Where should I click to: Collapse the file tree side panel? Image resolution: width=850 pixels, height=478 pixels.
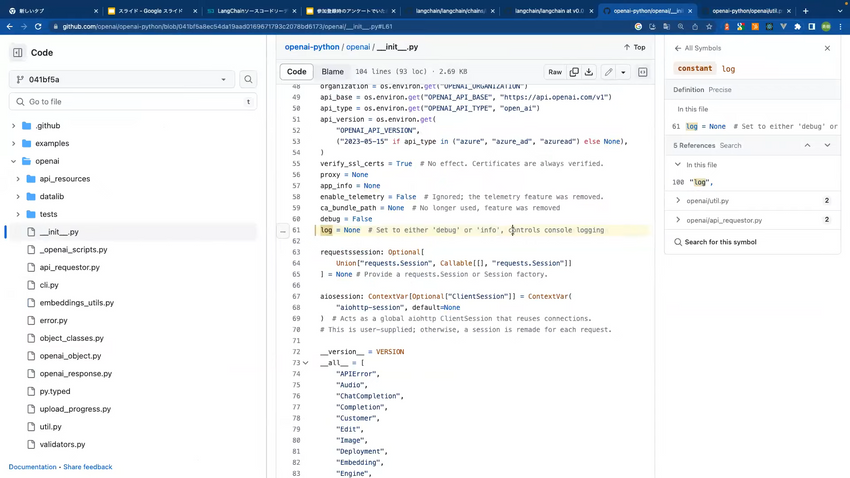pos(18,52)
